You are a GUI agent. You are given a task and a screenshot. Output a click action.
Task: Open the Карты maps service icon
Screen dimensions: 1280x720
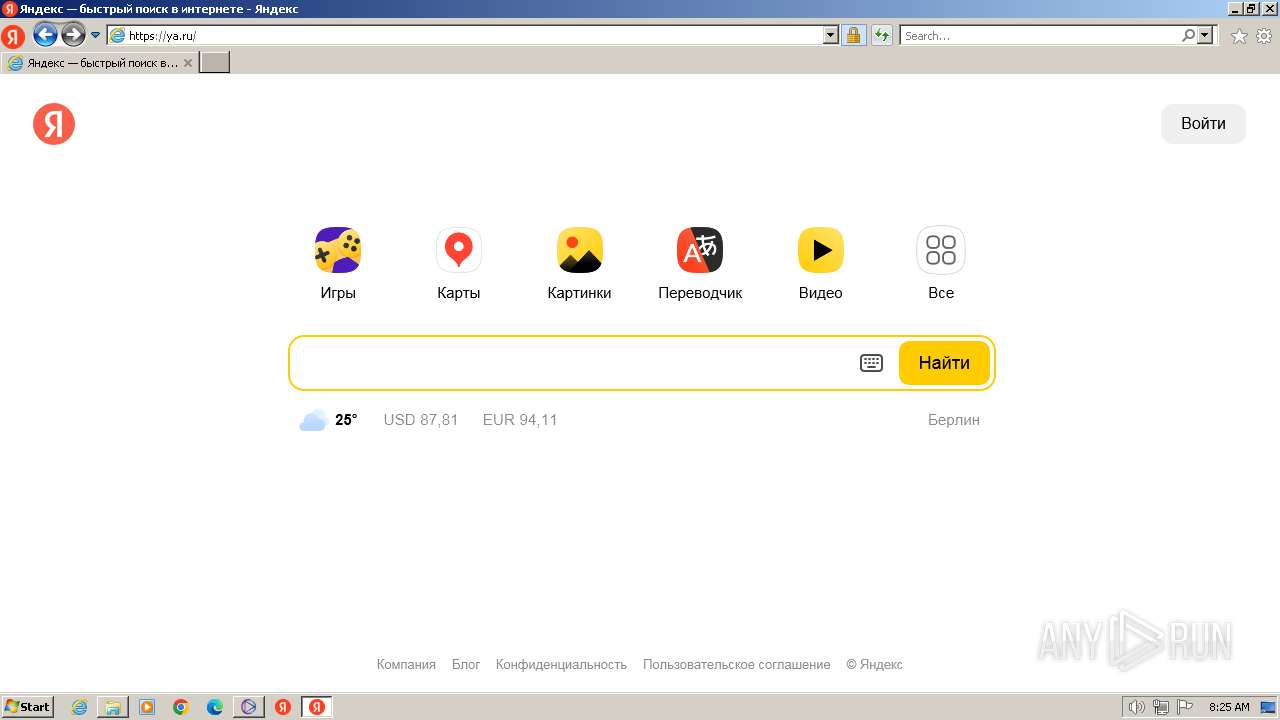pyautogui.click(x=459, y=250)
